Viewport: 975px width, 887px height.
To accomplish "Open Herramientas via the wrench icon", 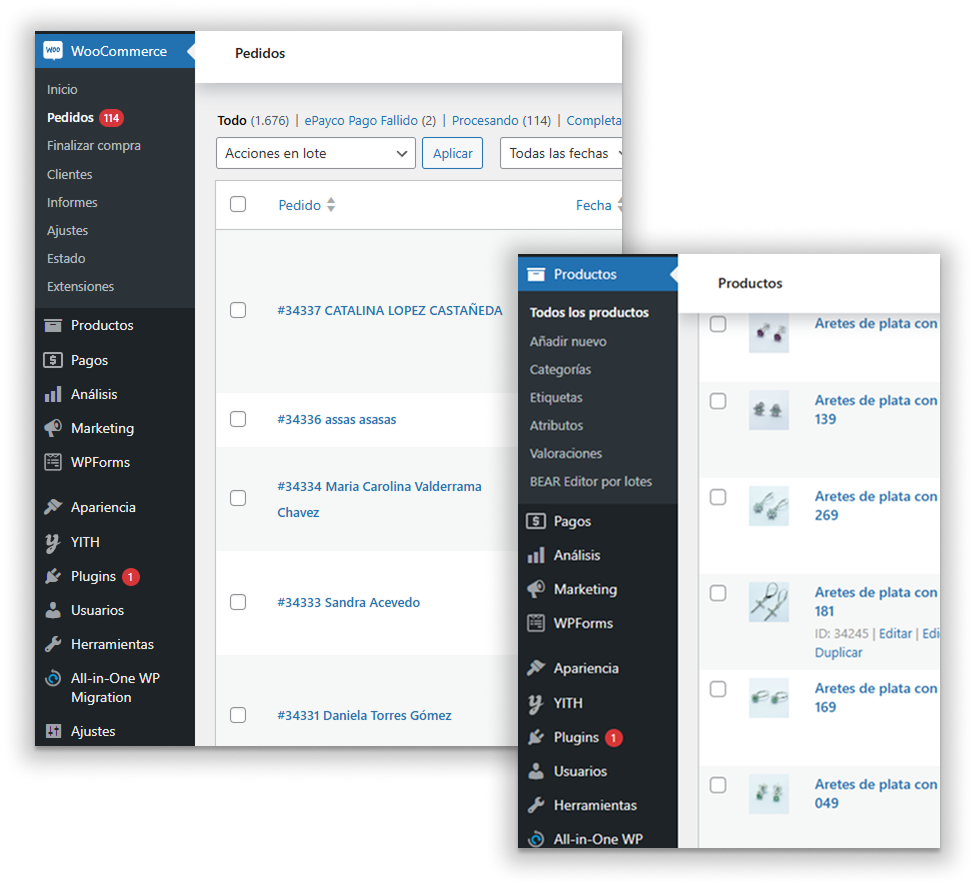I will 51,644.
